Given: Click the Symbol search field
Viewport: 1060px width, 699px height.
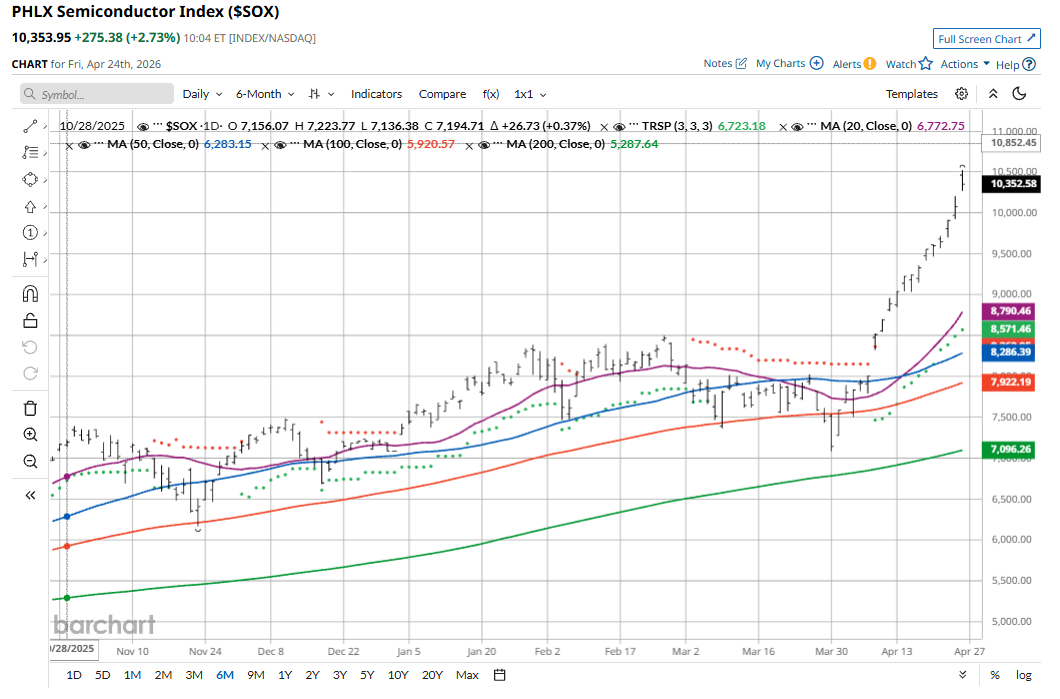Looking at the screenshot, I should point(95,94).
